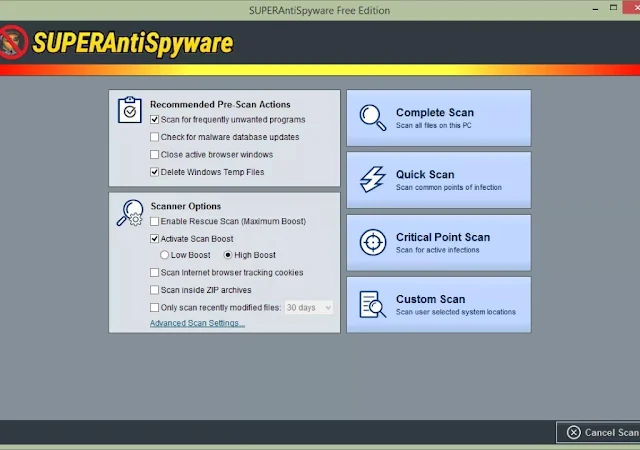Start the Quick Scan
Image resolution: width=640 pixels, height=450 pixels.
(439, 180)
